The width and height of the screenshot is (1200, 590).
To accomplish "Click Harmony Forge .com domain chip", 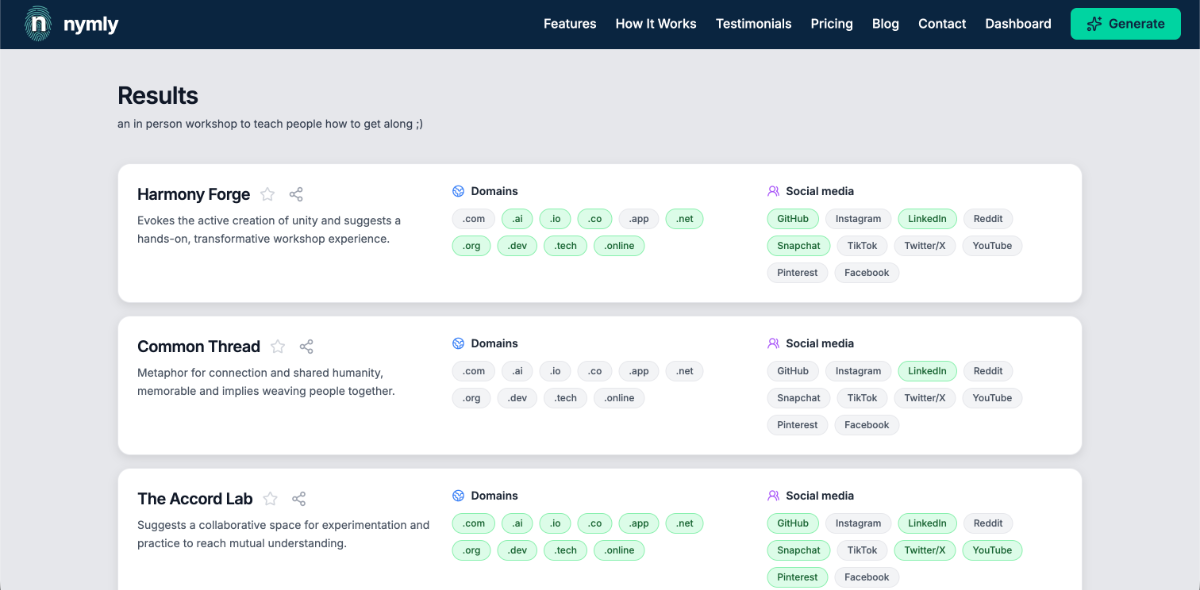I will pos(473,219).
